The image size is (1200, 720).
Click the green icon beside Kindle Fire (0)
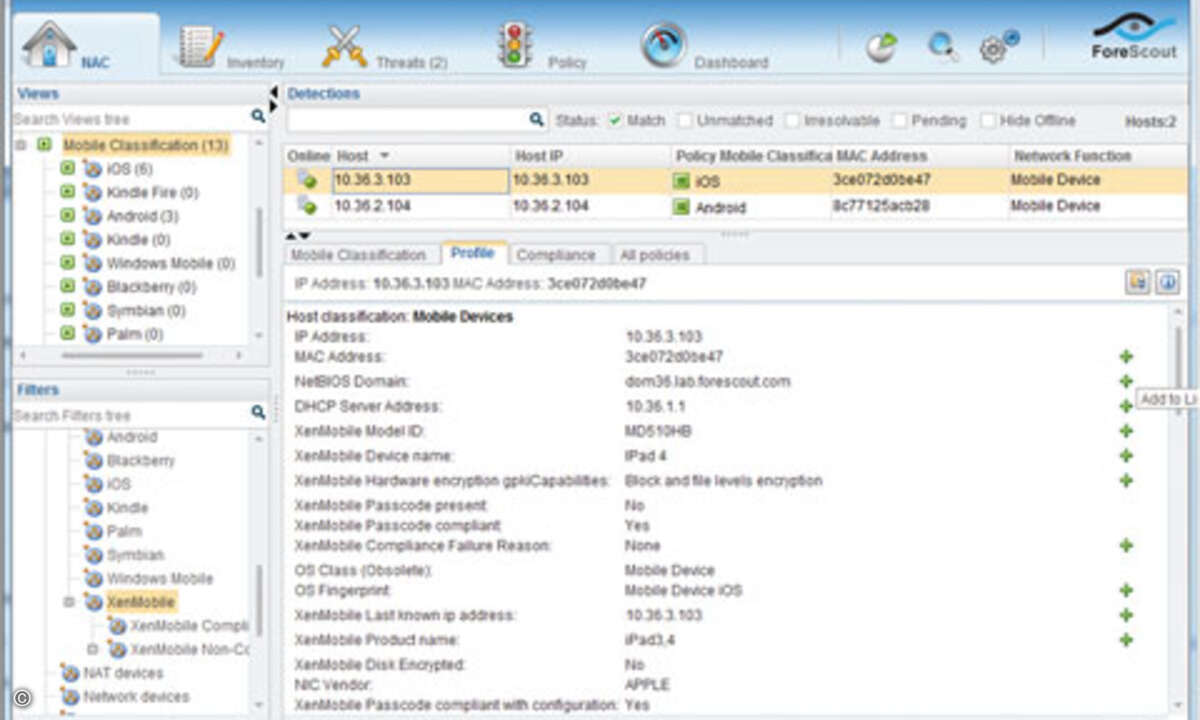67,192
